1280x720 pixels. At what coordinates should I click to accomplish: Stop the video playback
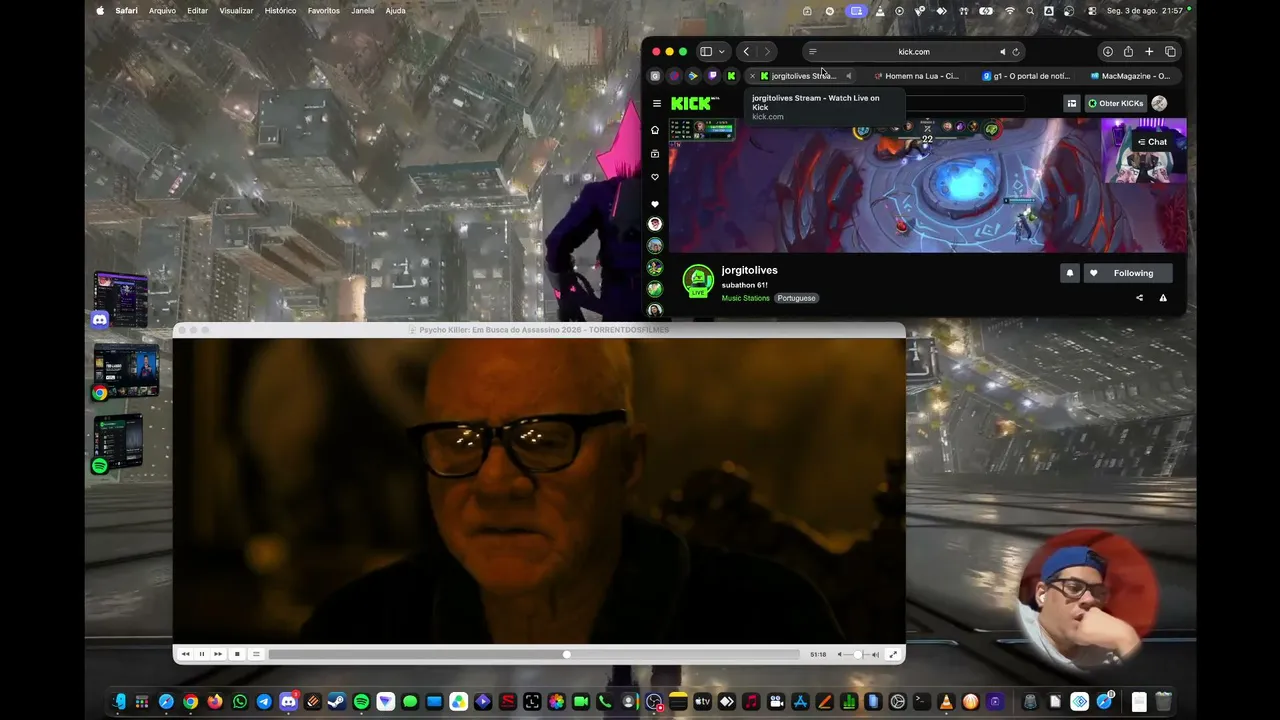237,654
